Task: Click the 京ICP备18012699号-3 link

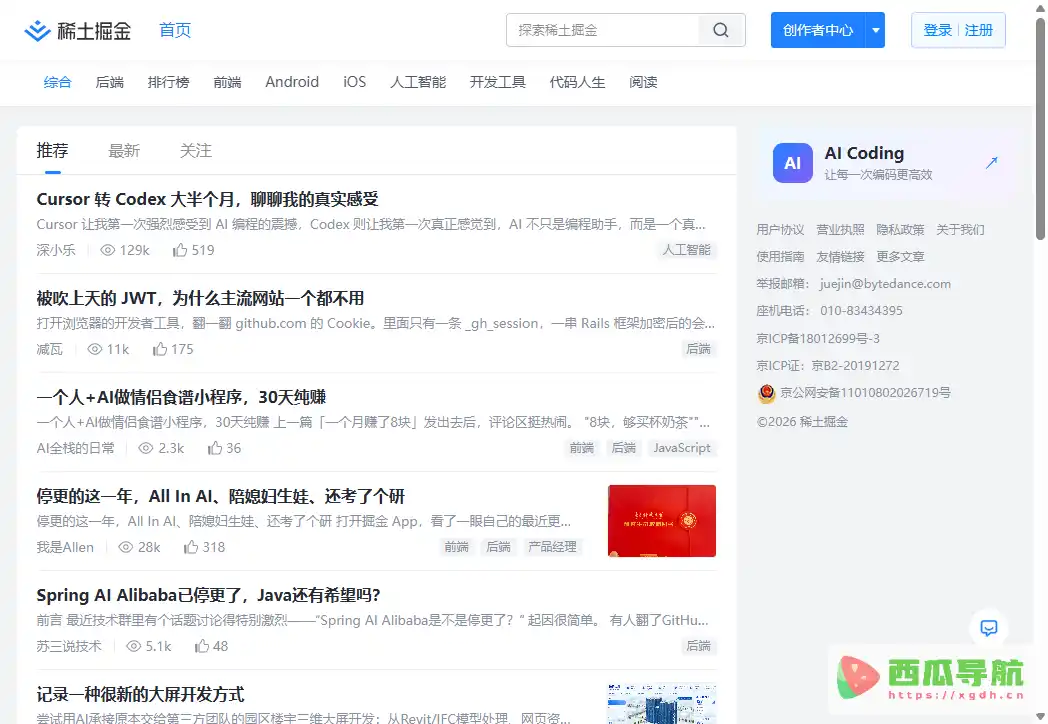Action: 818,338
